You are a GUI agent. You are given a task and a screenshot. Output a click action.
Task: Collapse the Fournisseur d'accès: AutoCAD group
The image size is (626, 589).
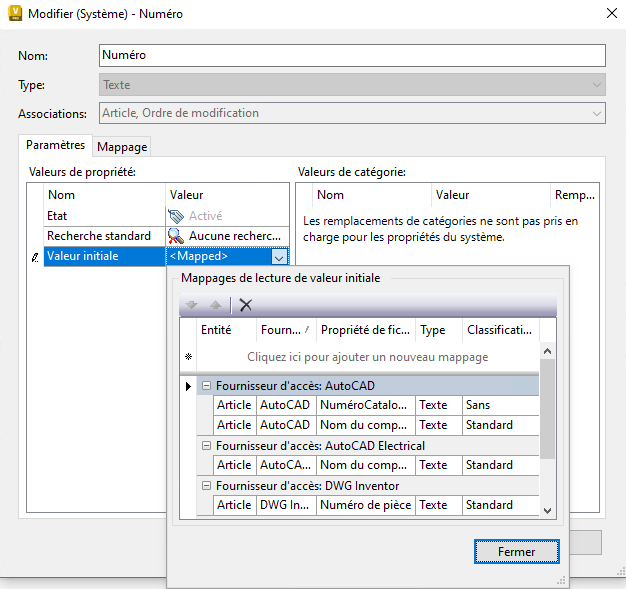[206, 386]
